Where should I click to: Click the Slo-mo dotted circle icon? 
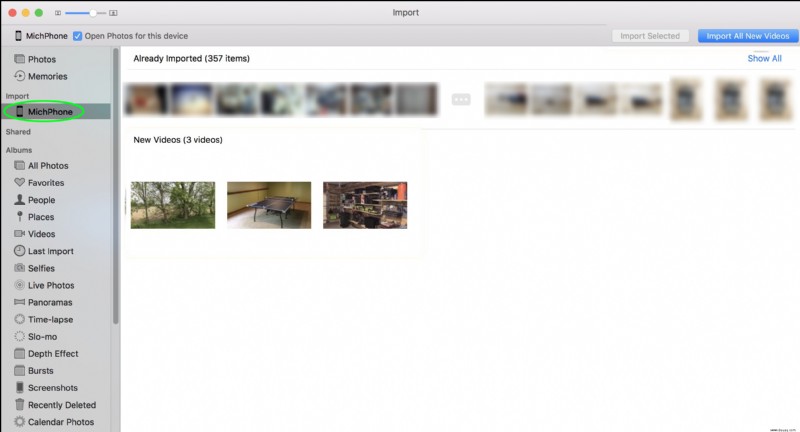(19, 336)
